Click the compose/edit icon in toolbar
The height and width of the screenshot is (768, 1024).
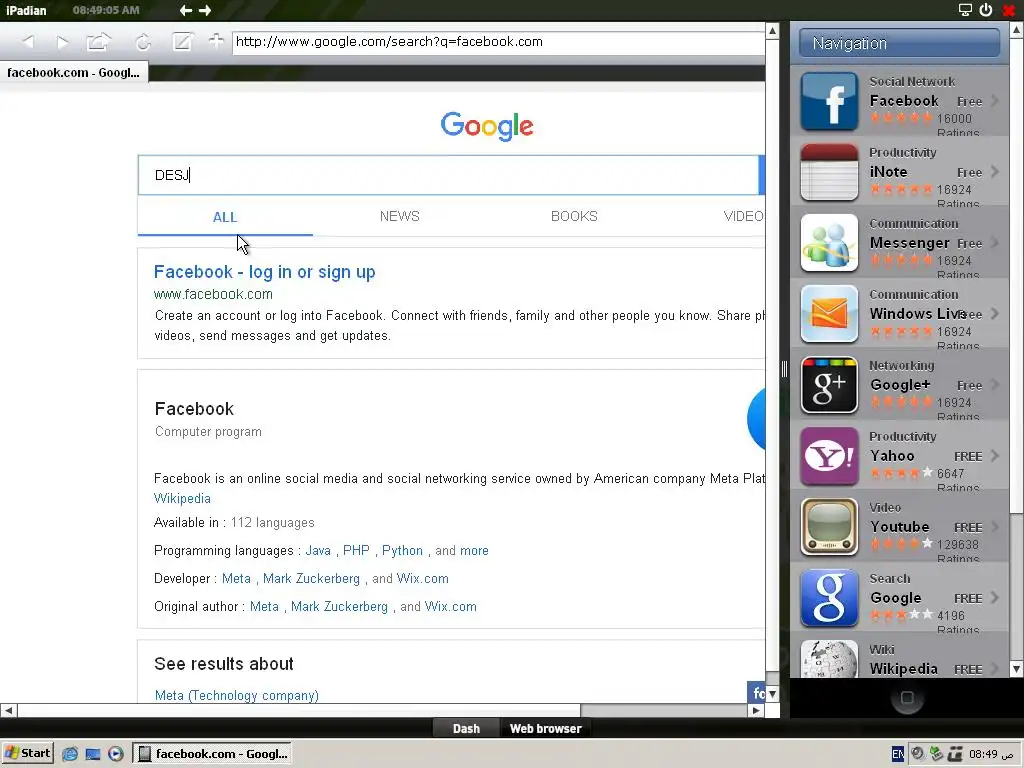tap(182, 42)
